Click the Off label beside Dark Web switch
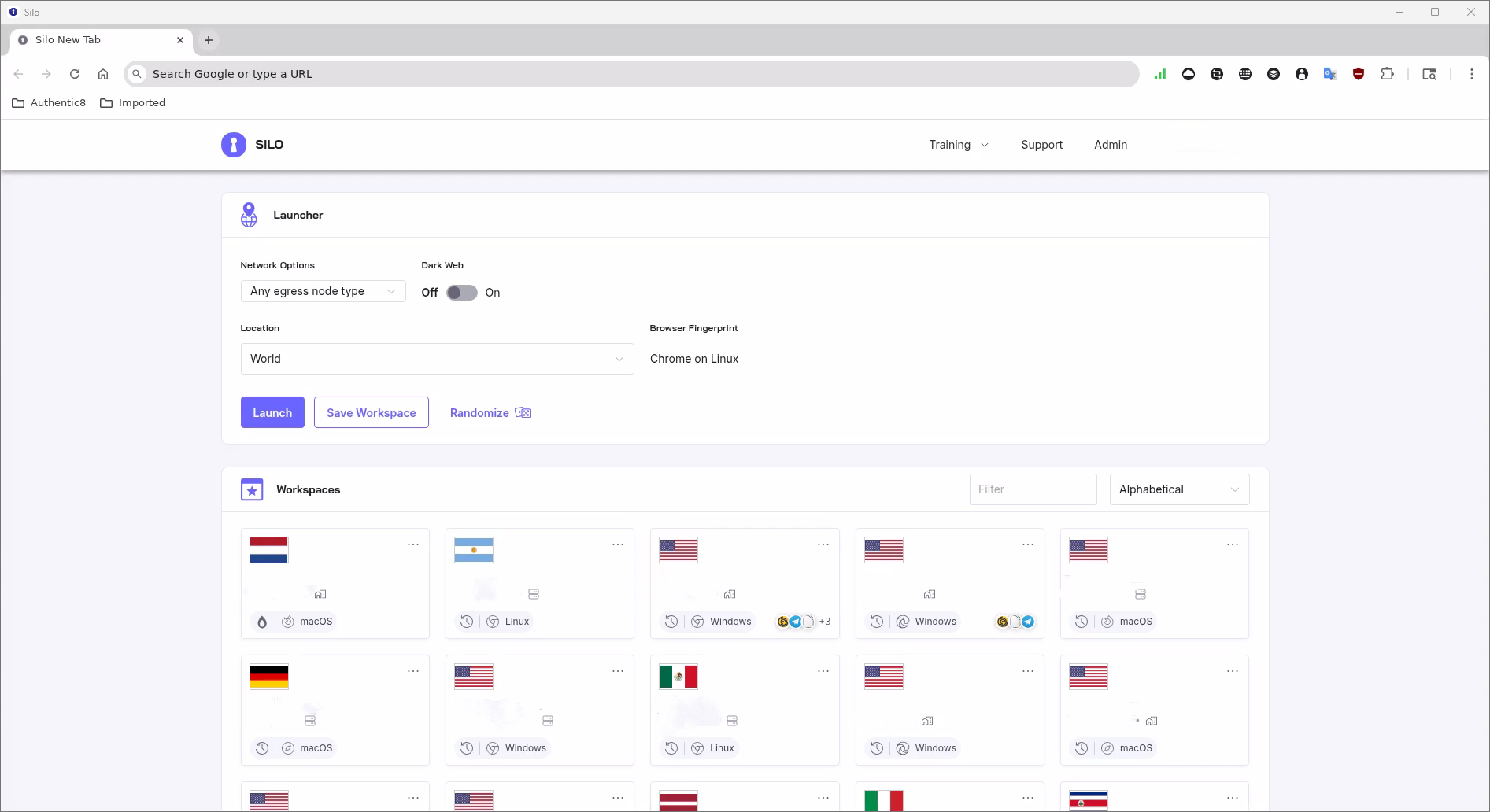The width and height of the screenshot is (1490, 812). click(430, 293)
